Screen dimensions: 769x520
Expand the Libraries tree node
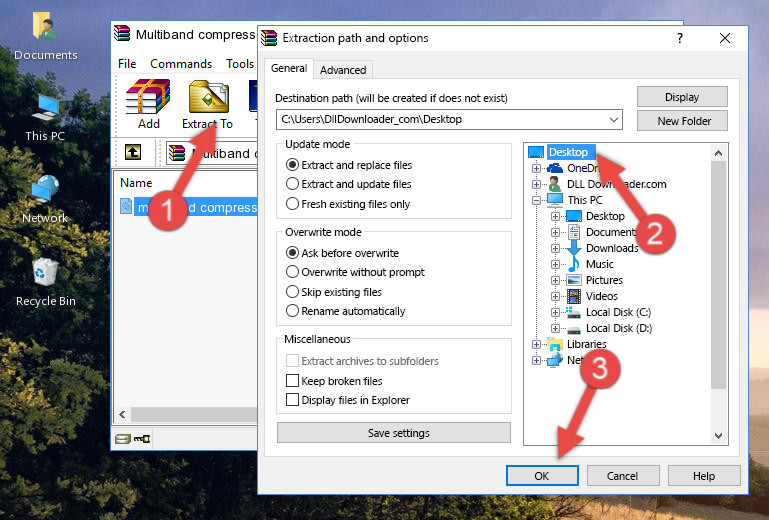click(536, 344)
